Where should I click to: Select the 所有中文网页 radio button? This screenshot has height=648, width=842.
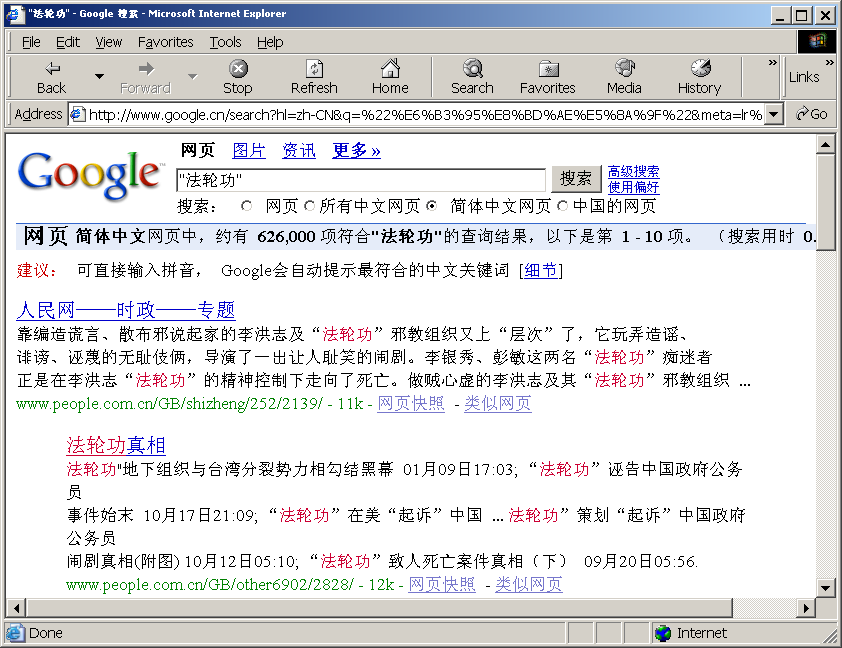pos(310,206)
